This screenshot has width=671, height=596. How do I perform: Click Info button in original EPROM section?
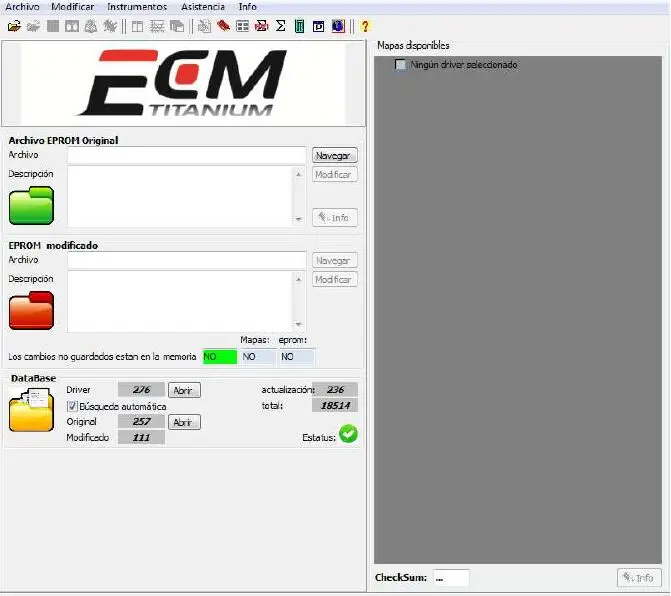(335, 218)
